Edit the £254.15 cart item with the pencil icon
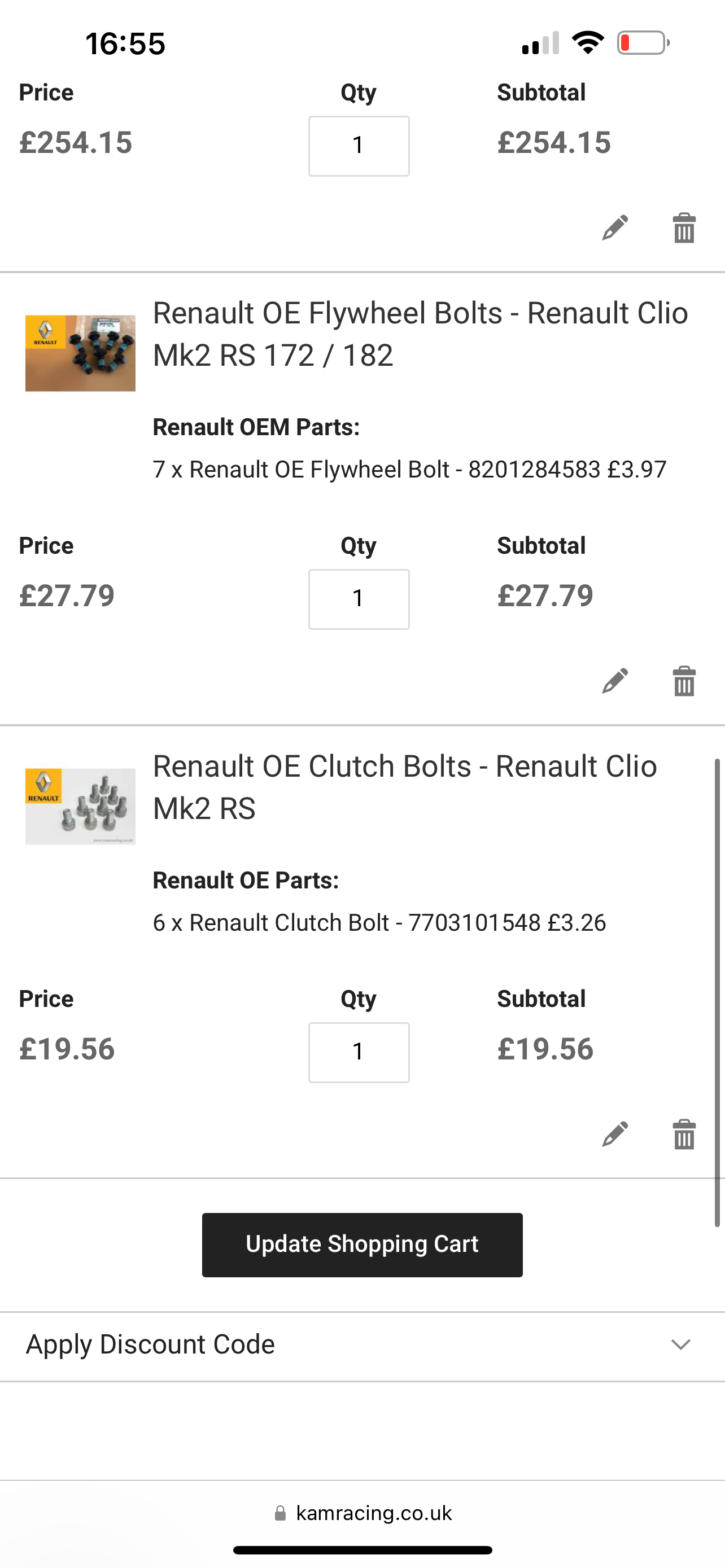The width and height of the screenshot is (725, 1568). click(615, 227)
